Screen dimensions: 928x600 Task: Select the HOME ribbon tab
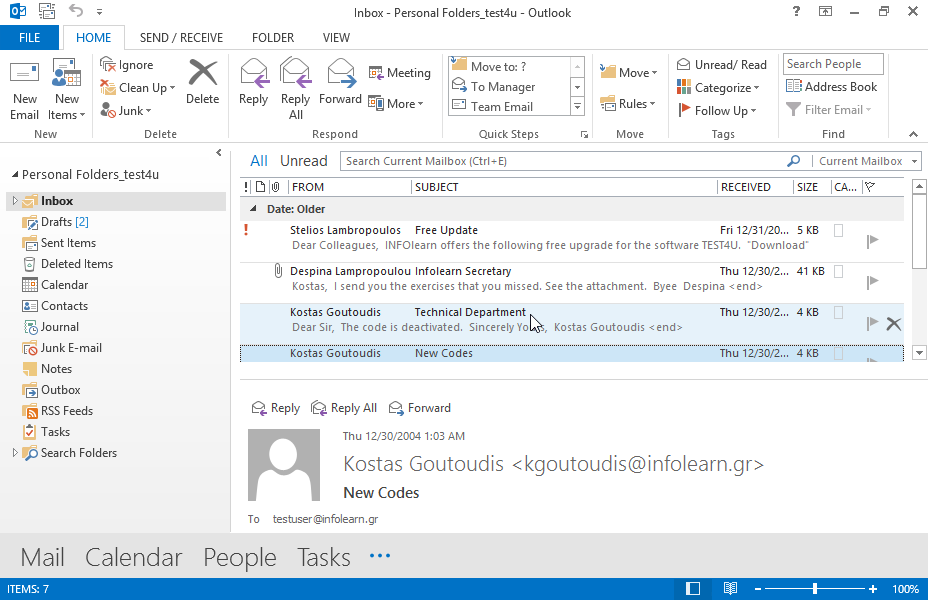click(x=94, y=38)
